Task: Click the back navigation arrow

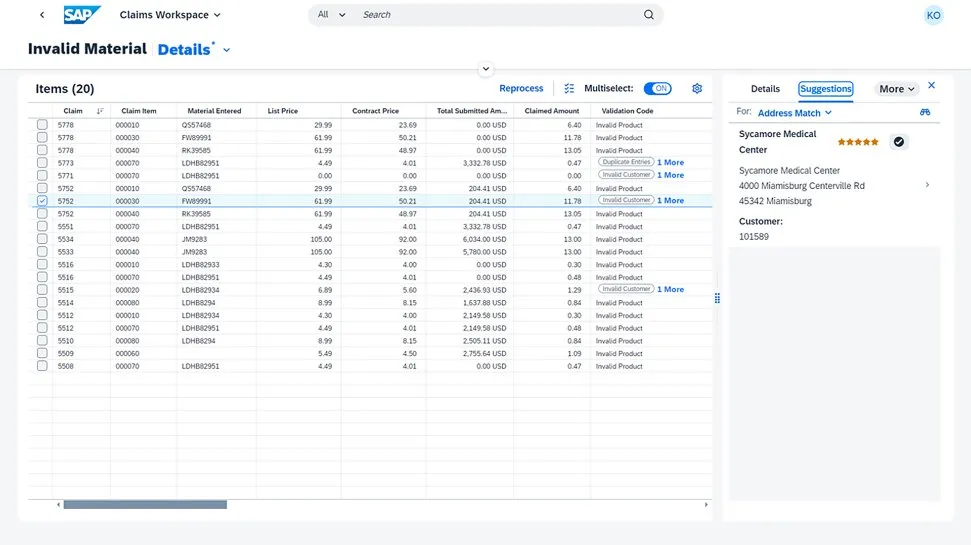Action: [41, 15]
